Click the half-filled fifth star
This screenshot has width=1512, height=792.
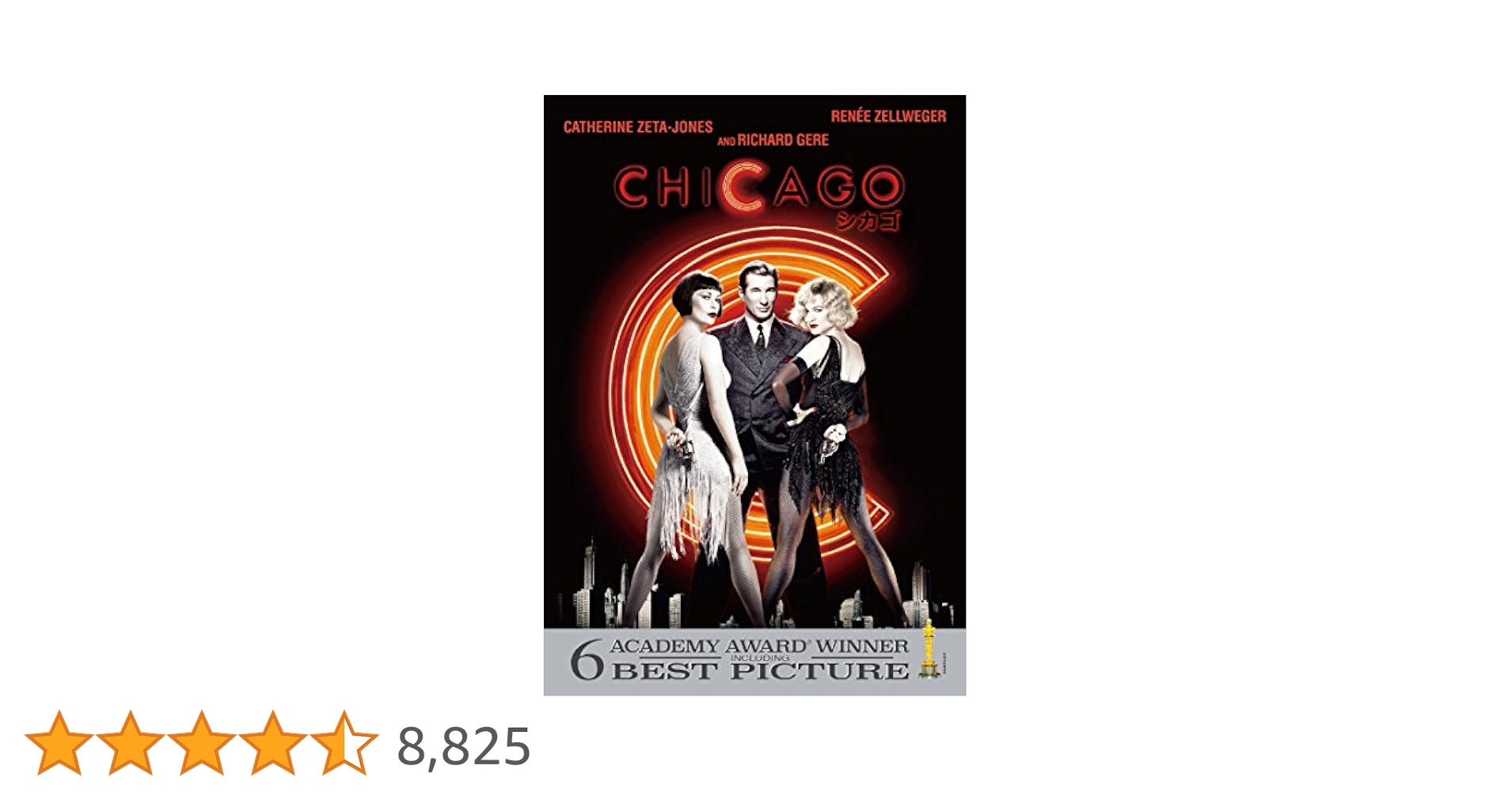pyautogui.click(x=344, y=743)
